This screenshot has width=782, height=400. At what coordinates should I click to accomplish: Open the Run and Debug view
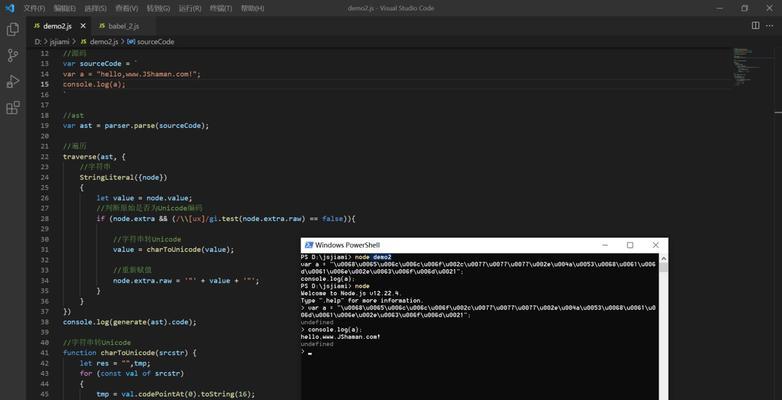tap(13, 81)
